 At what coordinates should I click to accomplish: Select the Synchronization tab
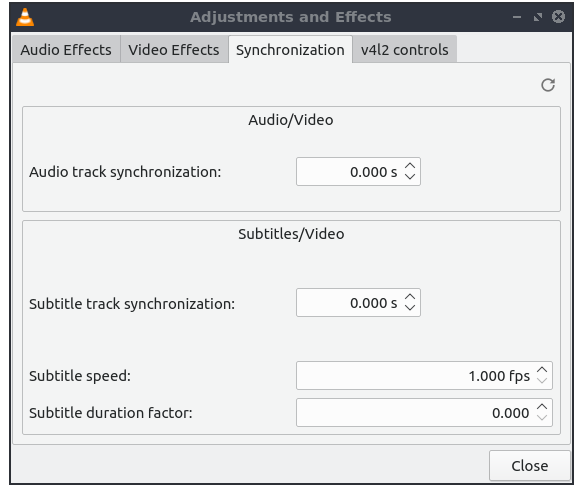pos(290,50)
